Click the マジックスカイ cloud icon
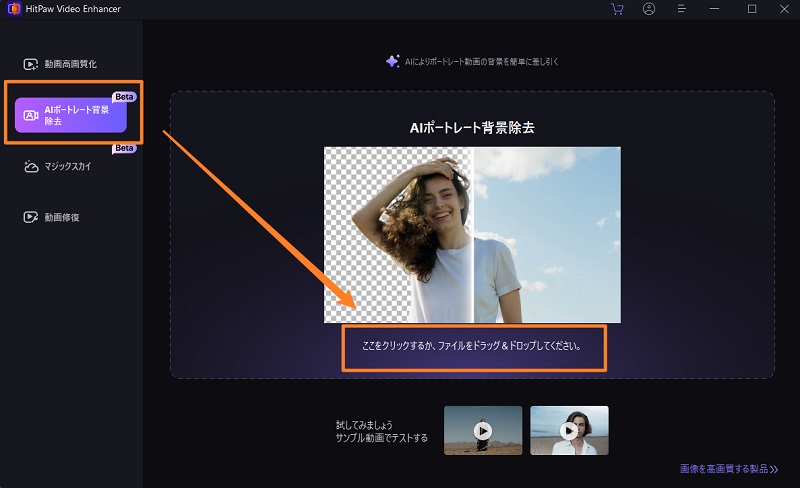Screen dimensions: 800x488 tap(31, 167)
